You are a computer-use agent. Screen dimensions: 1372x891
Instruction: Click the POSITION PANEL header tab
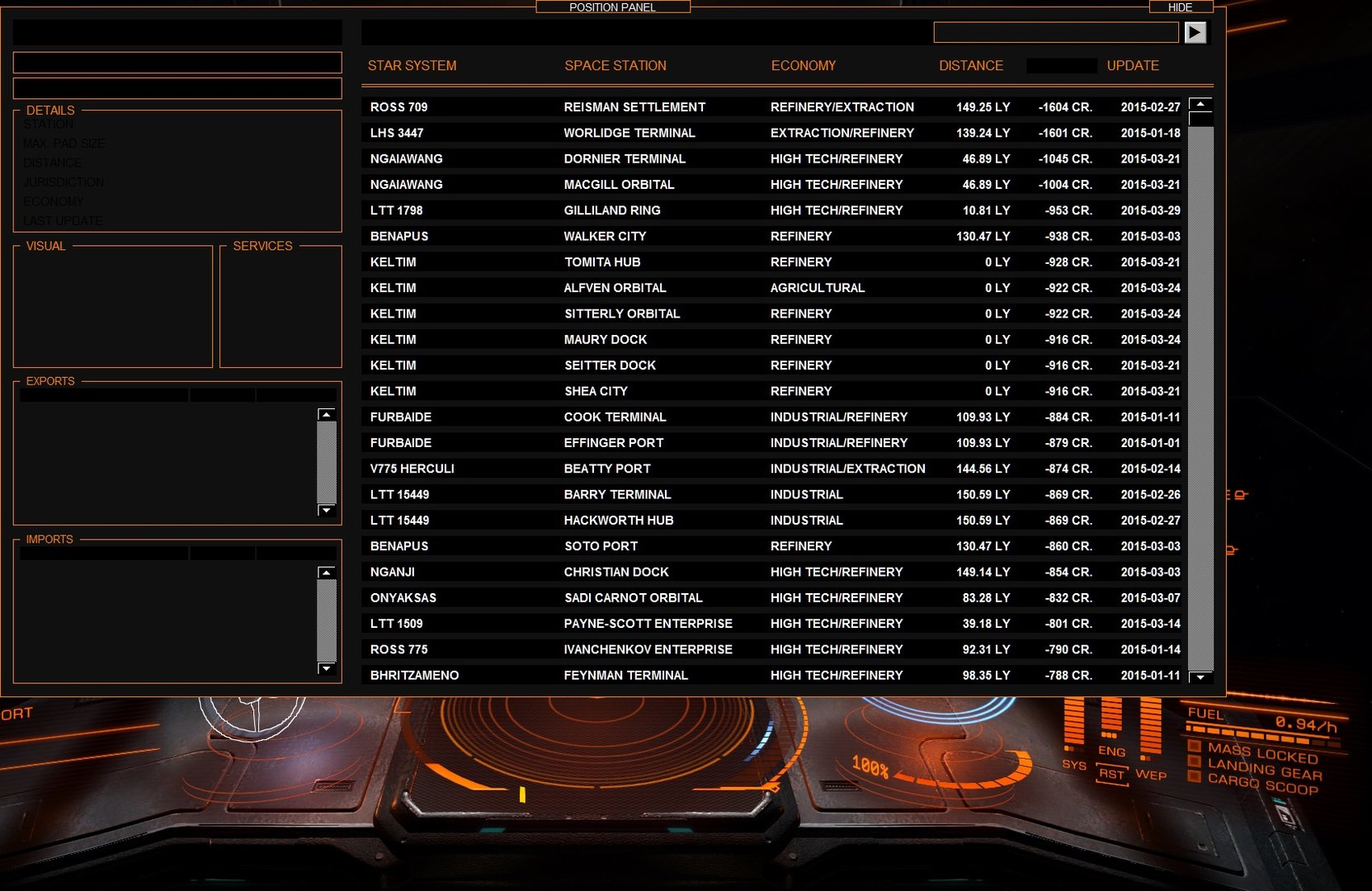[613, 7]
